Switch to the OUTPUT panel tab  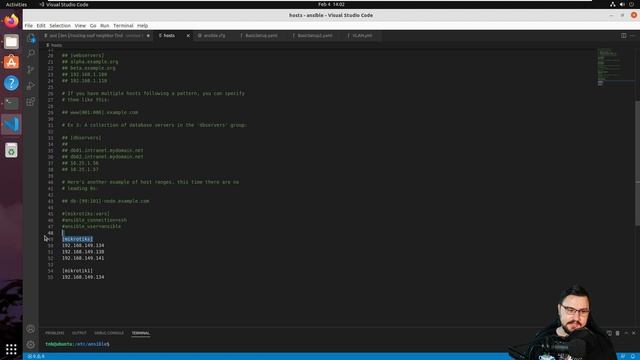click(79, 333)
